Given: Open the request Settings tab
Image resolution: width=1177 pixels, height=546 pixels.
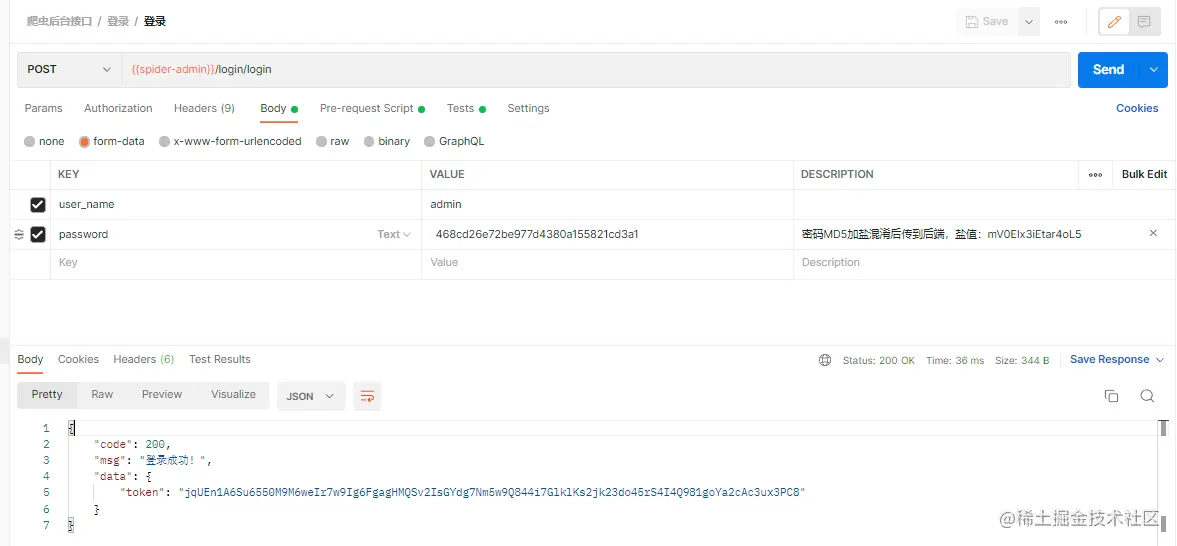Looking at the screenshot, I should pyautogui.click(x=528, y=108).
